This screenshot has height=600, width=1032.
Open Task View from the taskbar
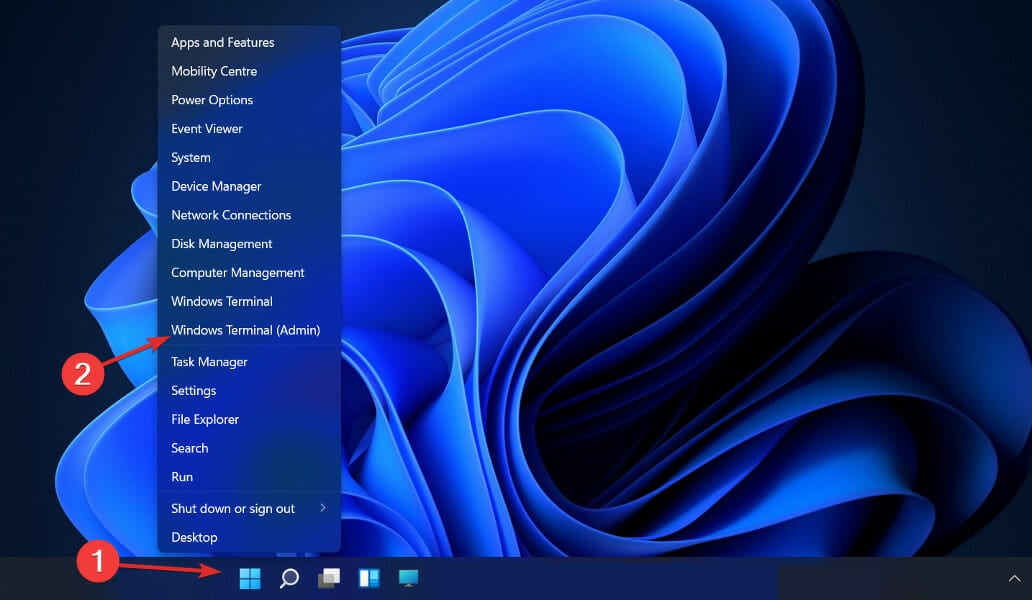pyautogui.click(x=329, y=578)
